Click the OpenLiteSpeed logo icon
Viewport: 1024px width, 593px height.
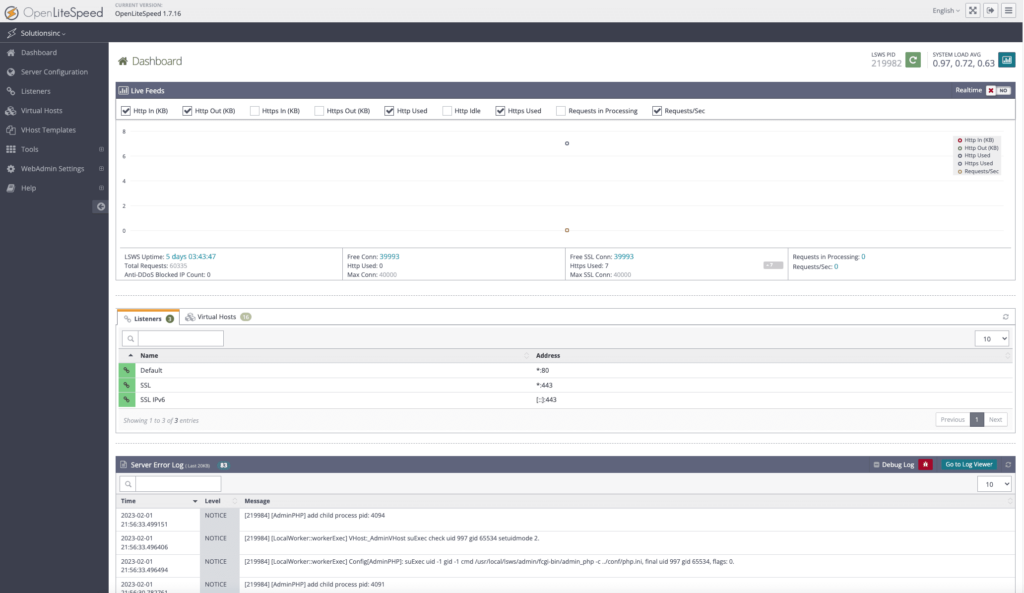[11, 12]
